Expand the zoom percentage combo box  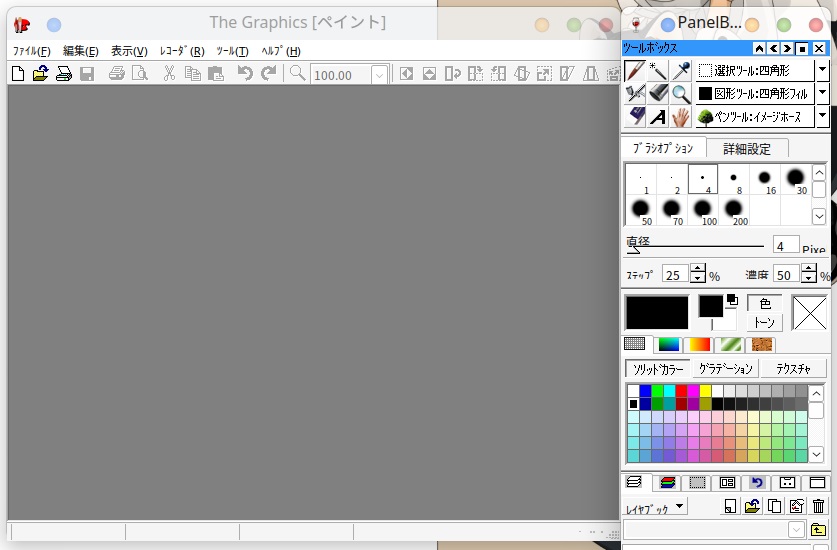point(379,75)
